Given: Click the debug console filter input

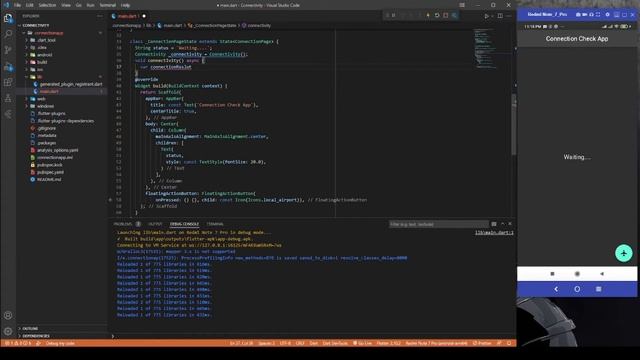Looking at the screenshot, I should 439,224.
